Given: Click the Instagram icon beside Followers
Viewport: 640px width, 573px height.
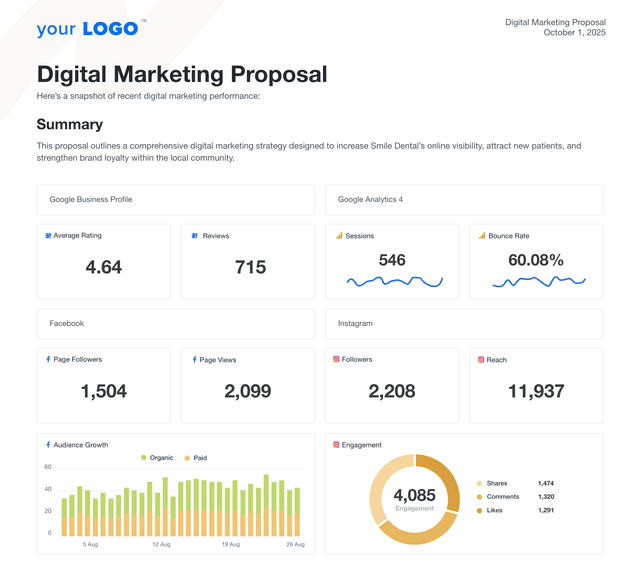Looking at the screenshot, I should [336, 359].
